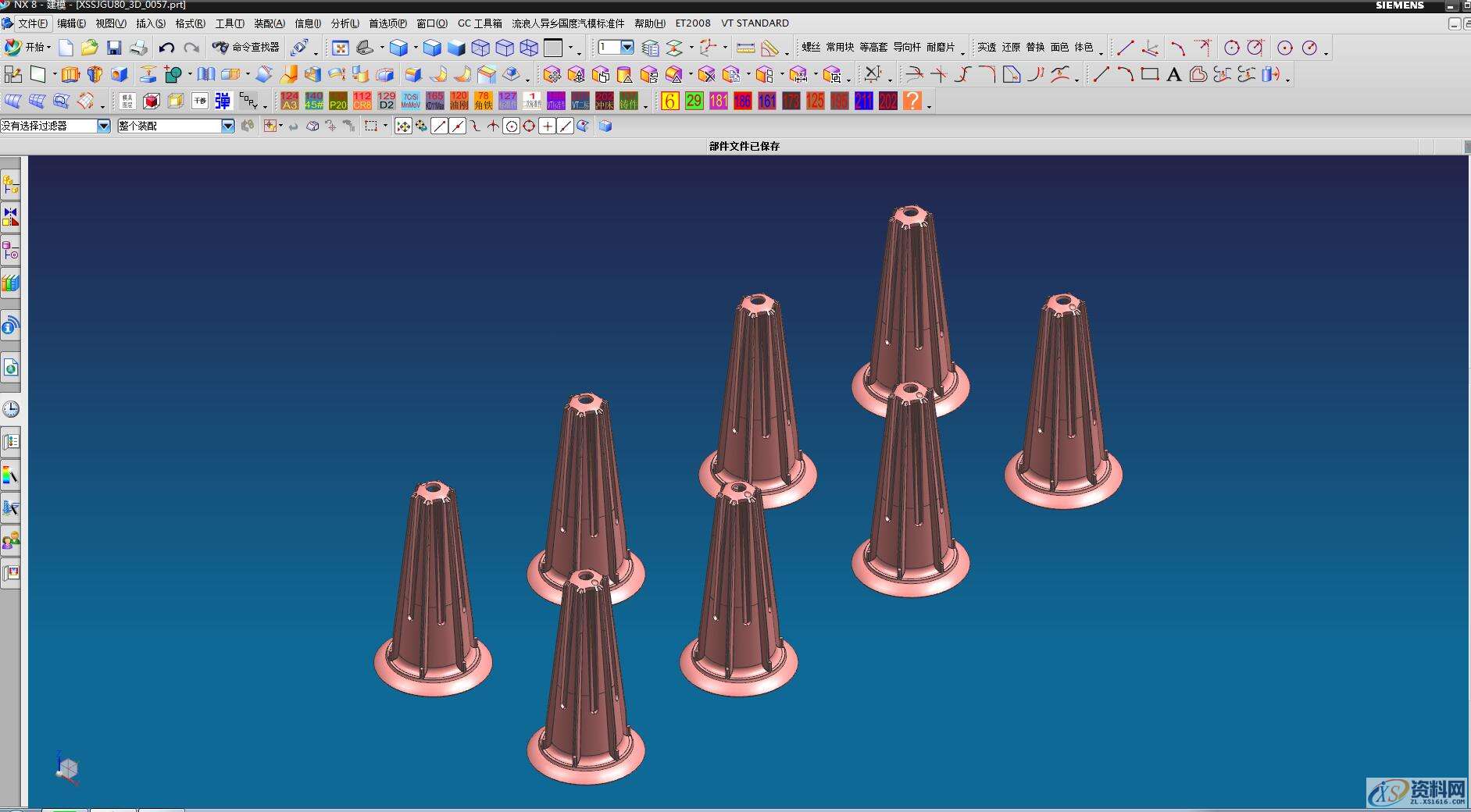Open the Reuse Library books icon
1471x812 pixels.
[11, 283]
